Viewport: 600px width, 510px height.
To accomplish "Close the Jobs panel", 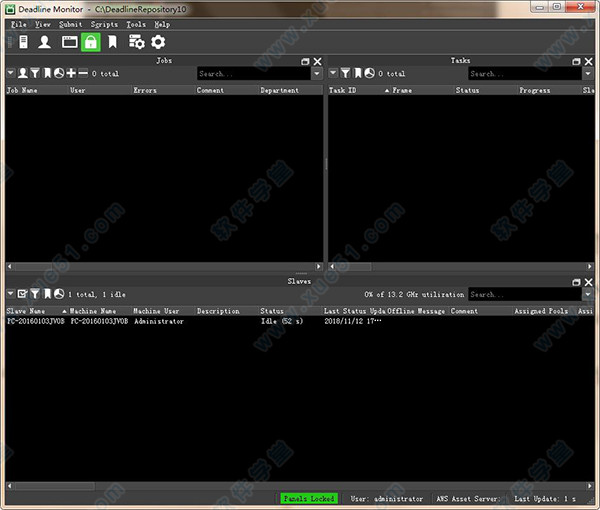I will click(x=318, y=62).
